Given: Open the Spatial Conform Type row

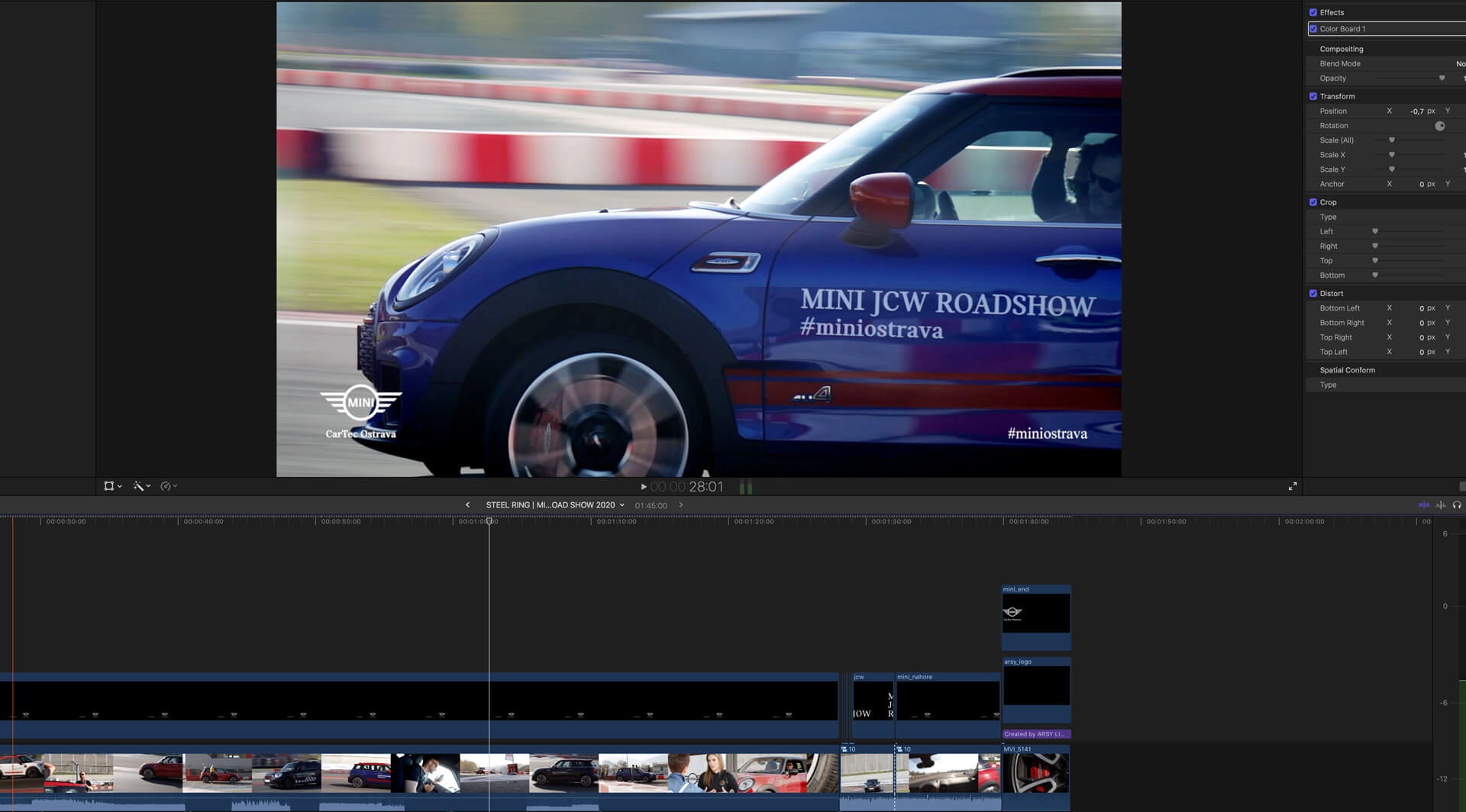Looking at the screenshot, I should pos(1387,385).
